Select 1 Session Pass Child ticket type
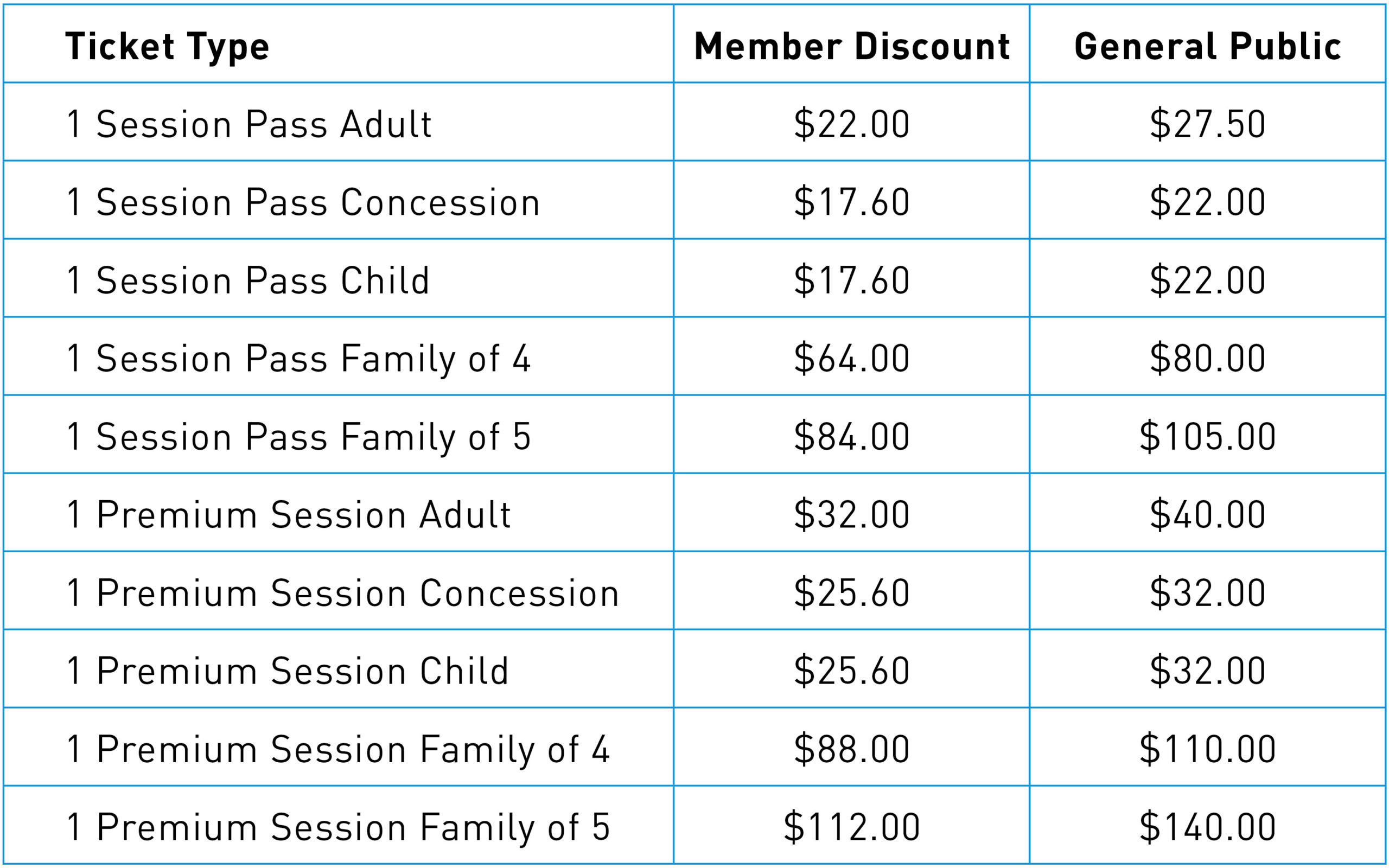Image resolution: width=1389 pixels, height=868 pixels. click(x=248, y=280)
